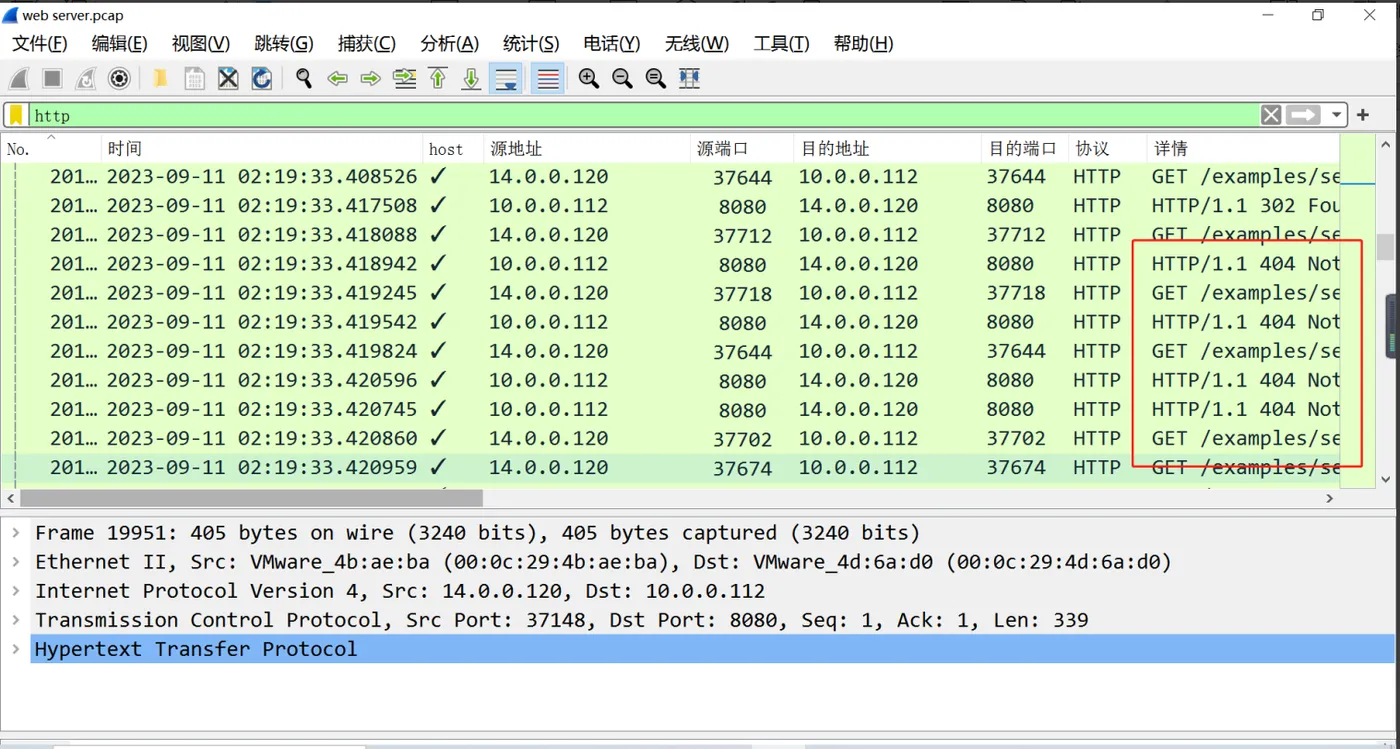Viewport: 1400px width, 749px height.
Task: Open the display filter bookmarks
Action: pos(16,115)
